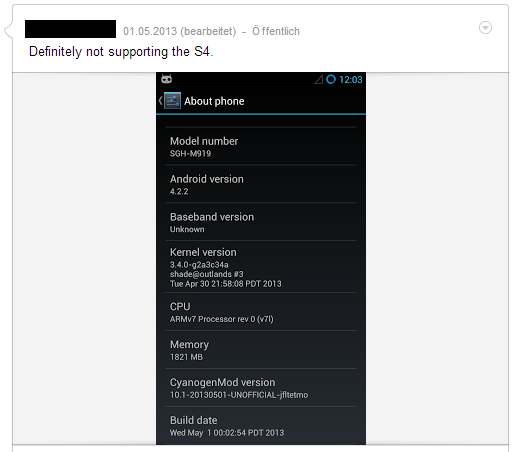Screen dimensions: 512x452
Task: Click the Öffentlich visibility link
Action: click(276, 31)
